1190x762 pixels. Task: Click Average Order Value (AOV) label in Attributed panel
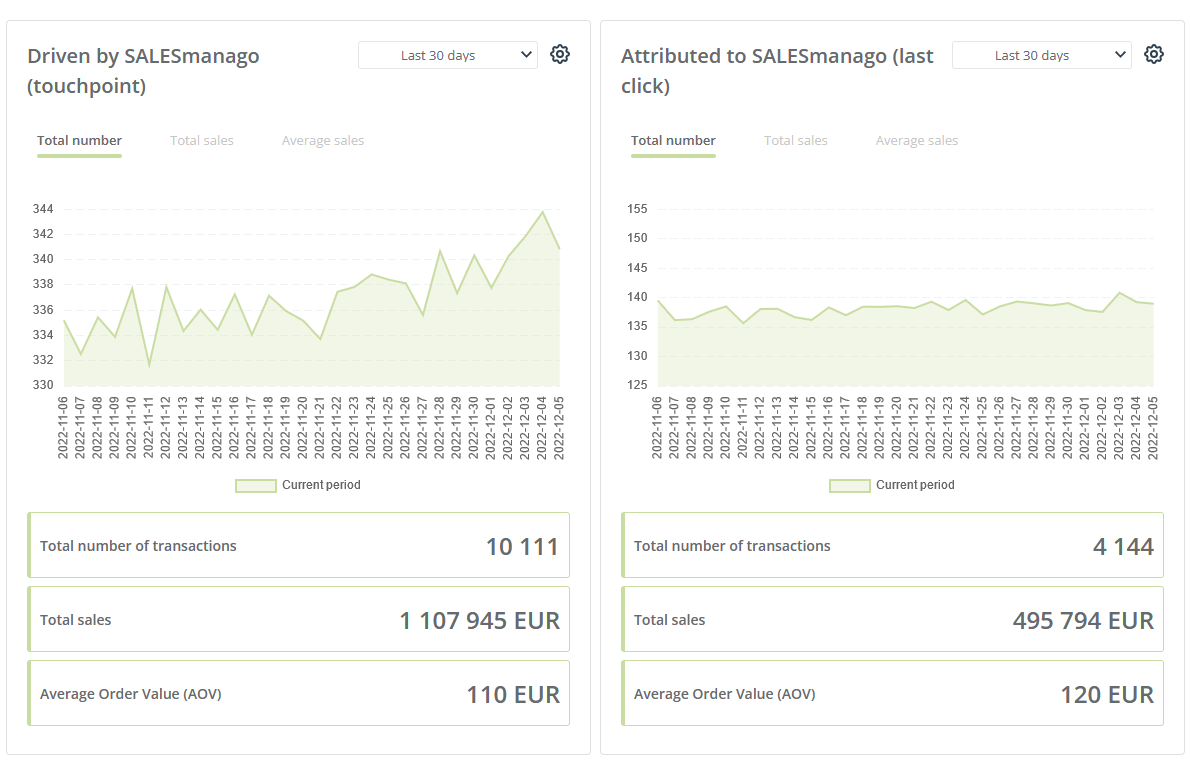[x=725, y=694]
